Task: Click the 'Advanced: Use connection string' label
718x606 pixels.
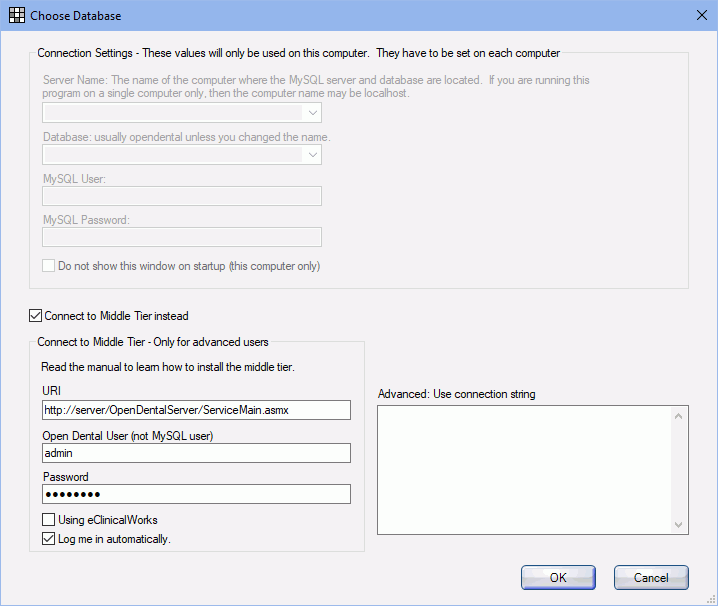Action: tap(457, 394)
